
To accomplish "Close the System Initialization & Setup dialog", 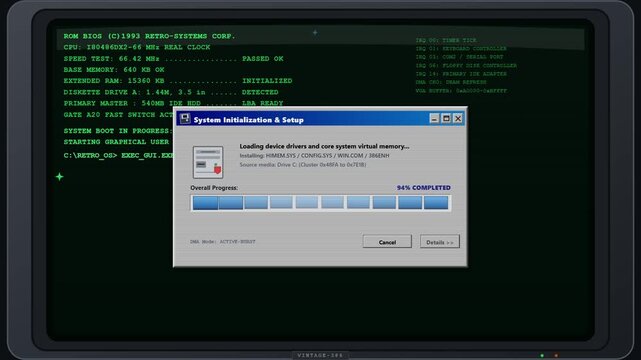I will click(x=458, y=119).
